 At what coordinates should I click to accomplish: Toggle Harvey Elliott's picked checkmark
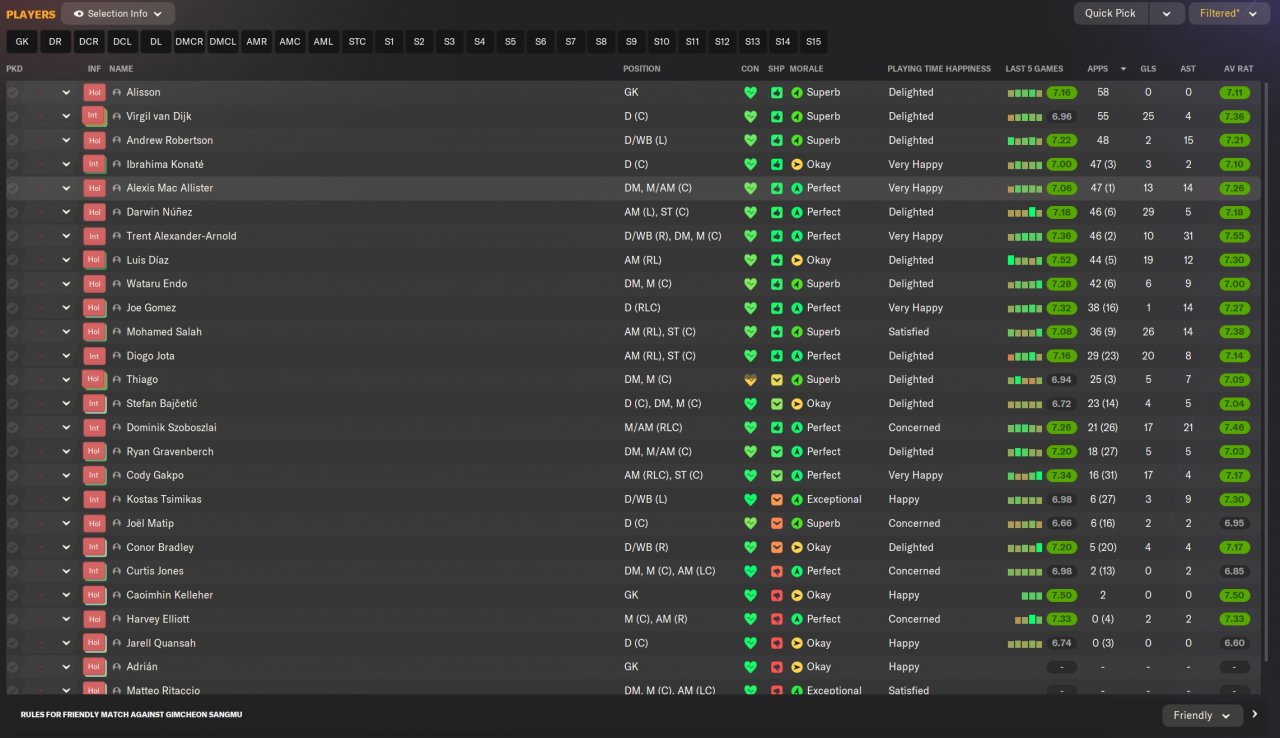click(x=13, y=619)
